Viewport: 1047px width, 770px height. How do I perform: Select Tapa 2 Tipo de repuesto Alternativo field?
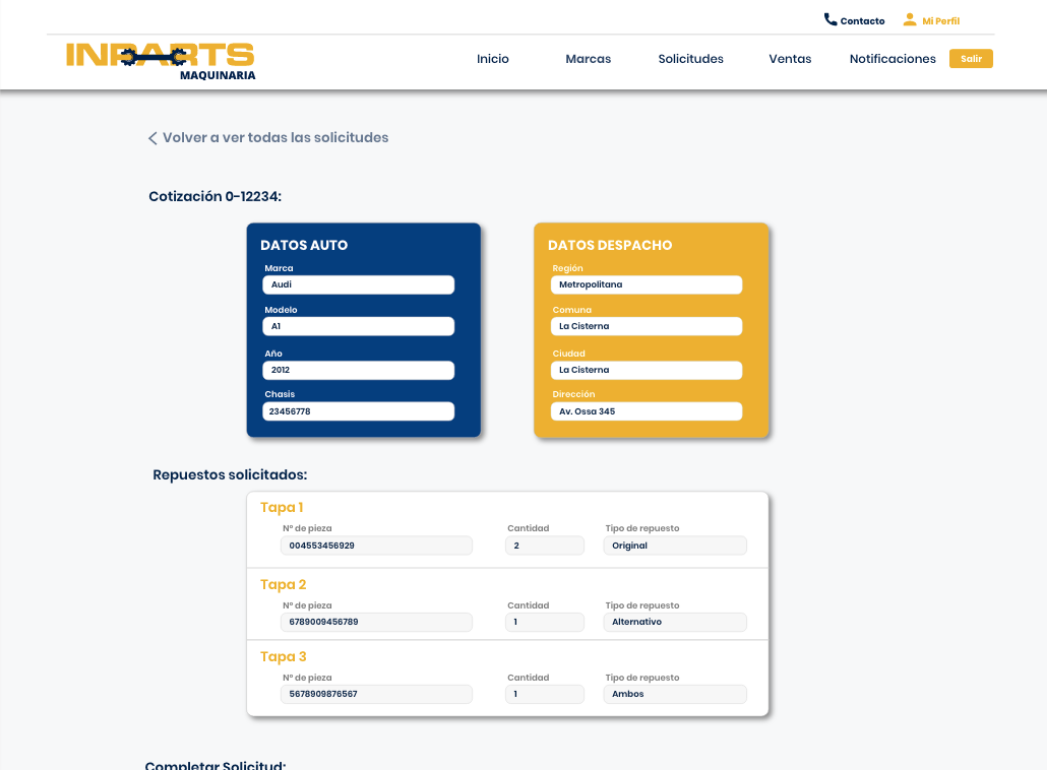pyautogui.click(x=675, y=622)
